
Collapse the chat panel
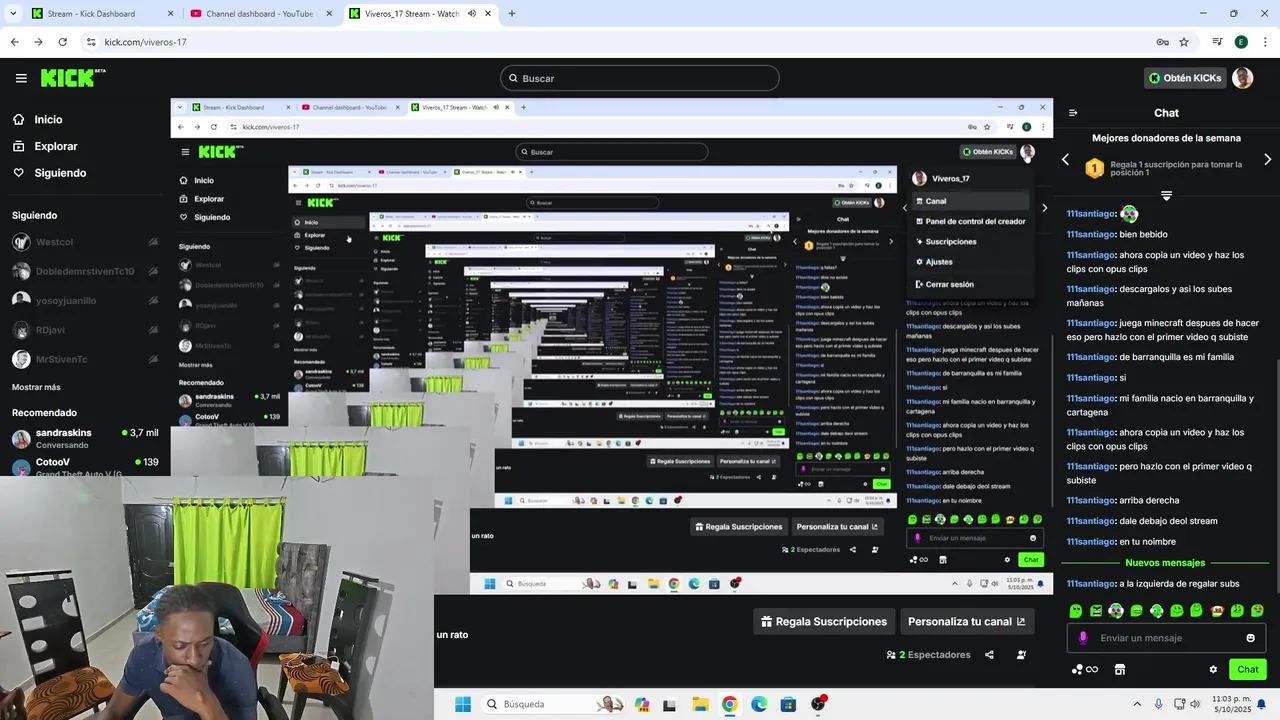tap(1073, 113)
